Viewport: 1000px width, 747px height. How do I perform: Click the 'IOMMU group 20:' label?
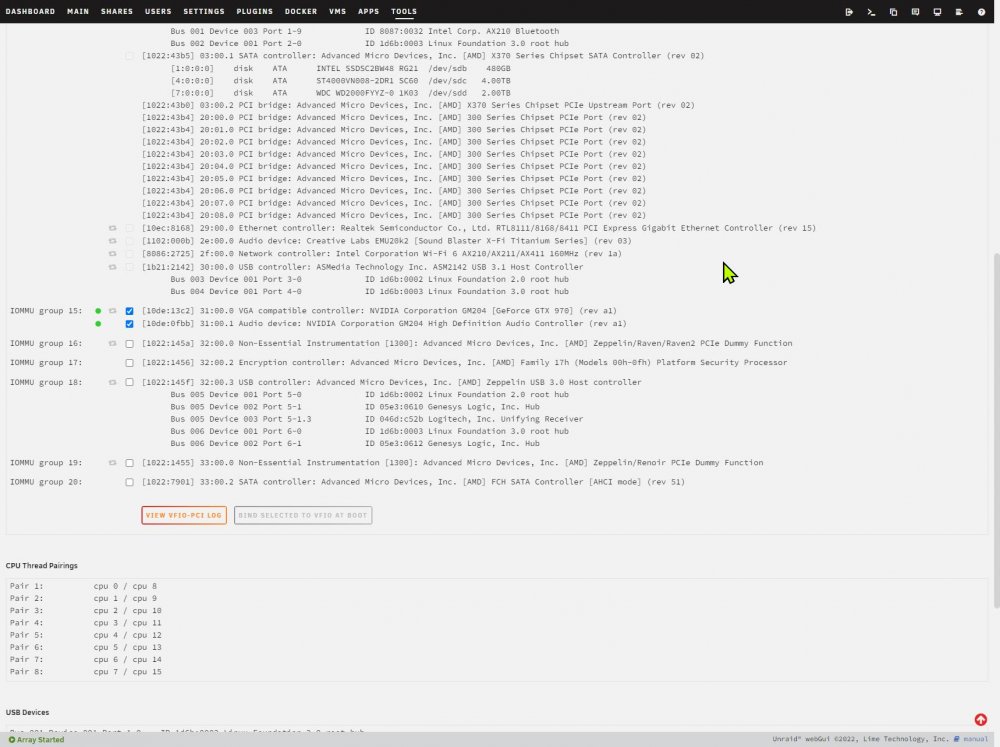pos(46,482)
